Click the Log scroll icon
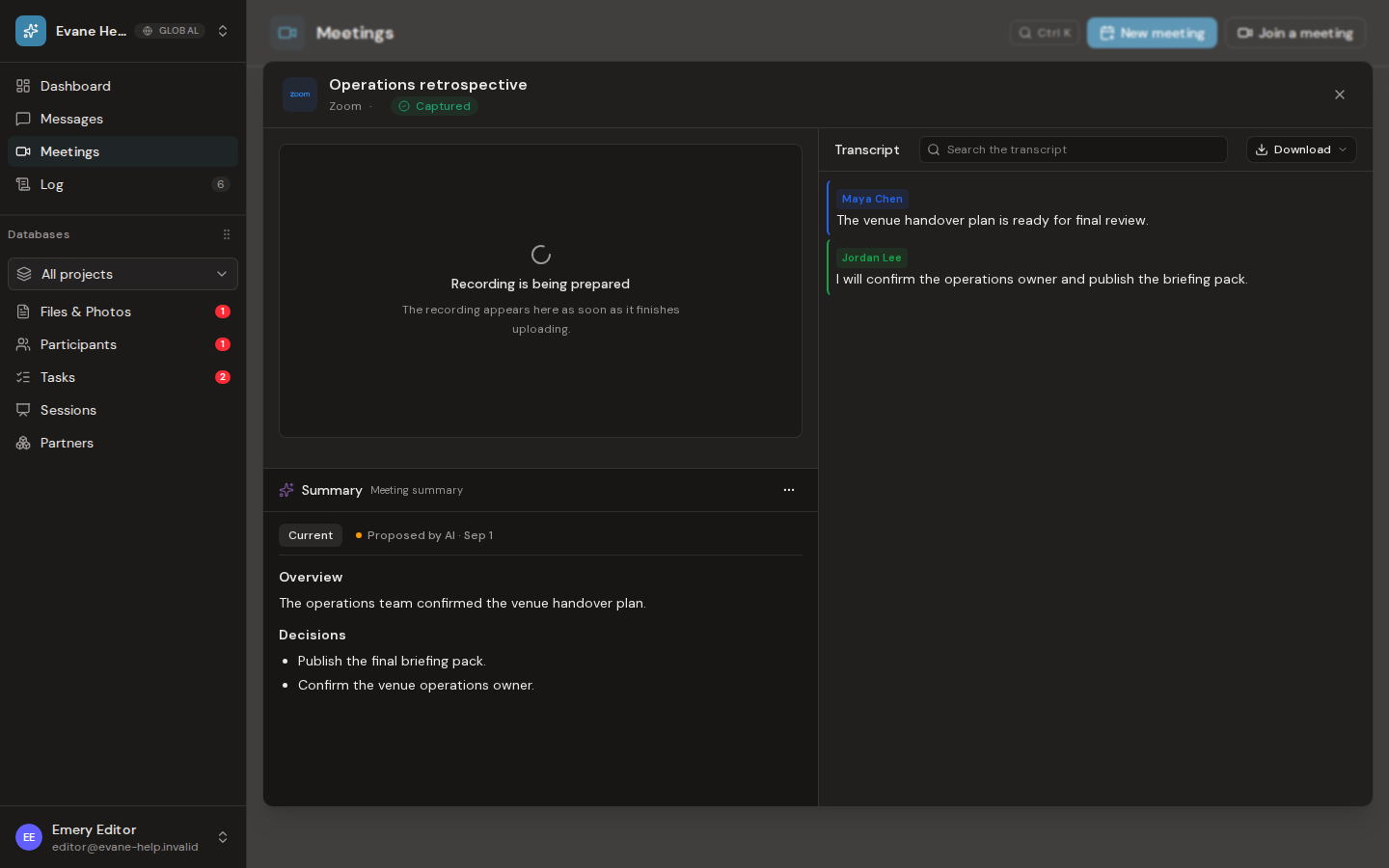The height and width of the screenshot is (868, 1389). (23, 184)
